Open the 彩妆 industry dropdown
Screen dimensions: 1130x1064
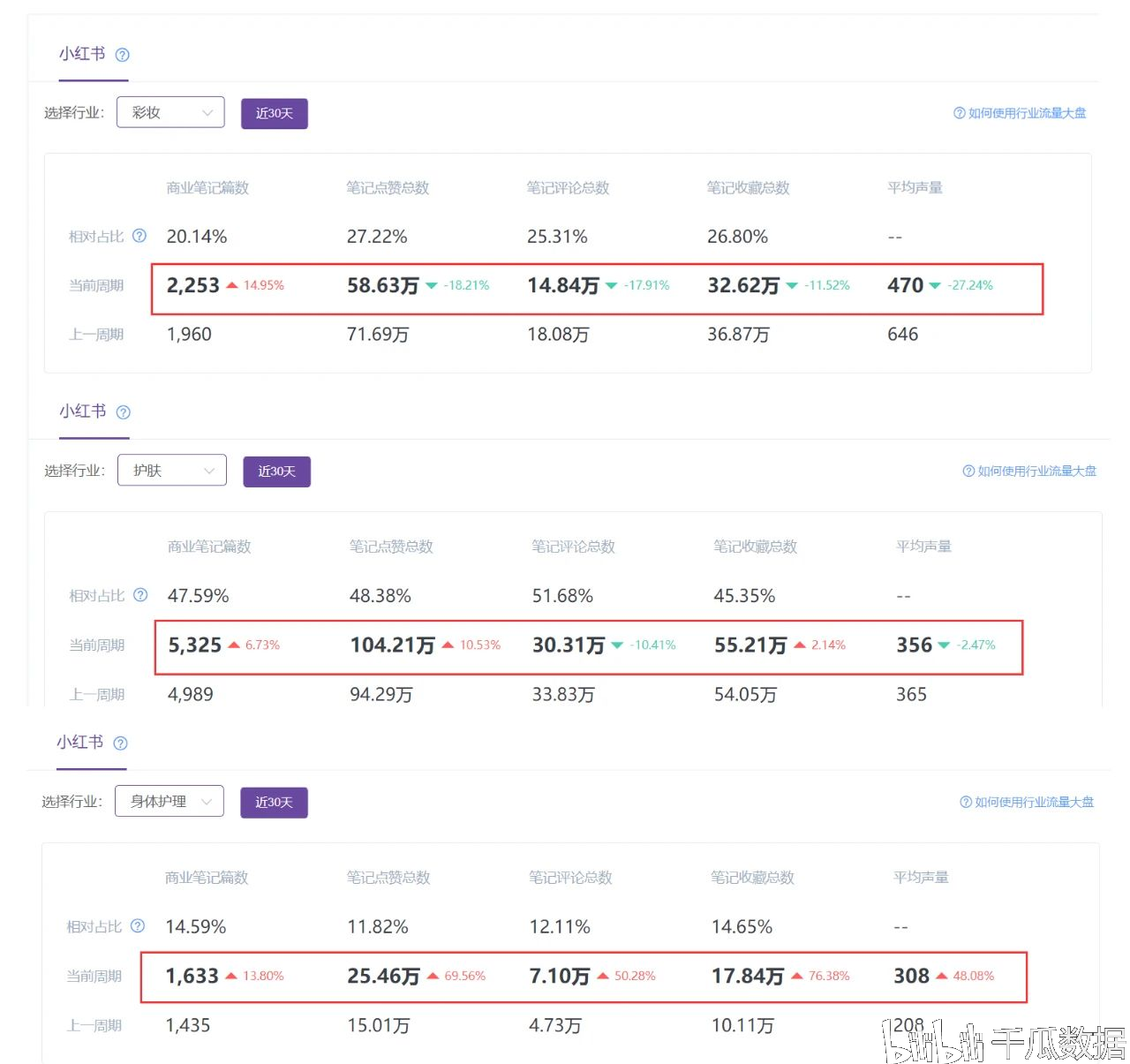click(170, 113)
